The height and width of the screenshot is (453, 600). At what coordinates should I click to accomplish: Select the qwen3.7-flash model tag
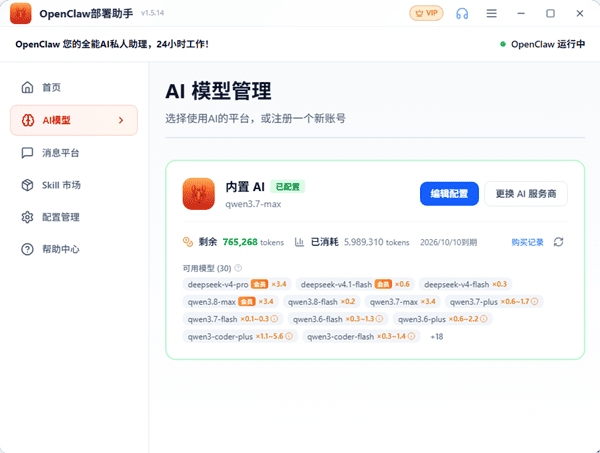tap(233, 319)
